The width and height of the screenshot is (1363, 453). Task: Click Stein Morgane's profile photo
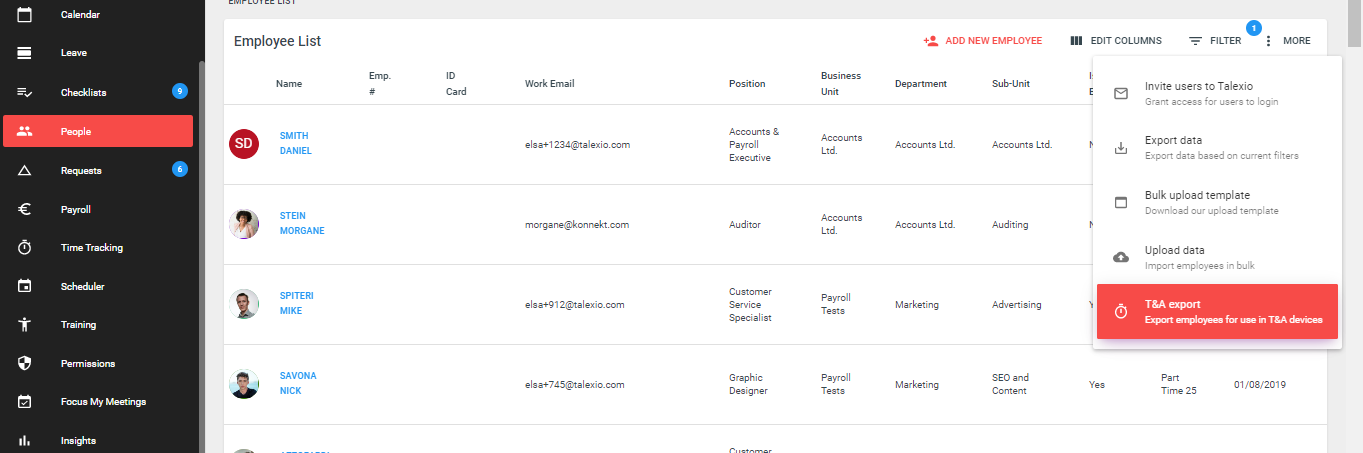(x=244, y=224)
